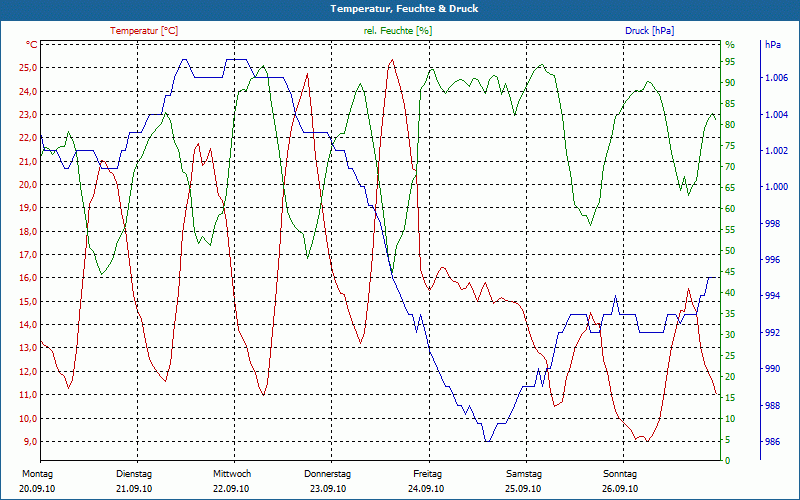Viewport: 800px width, 500px height.
Task: Click the '1.004' pressure axis value
Action: [x=776, y=115]
